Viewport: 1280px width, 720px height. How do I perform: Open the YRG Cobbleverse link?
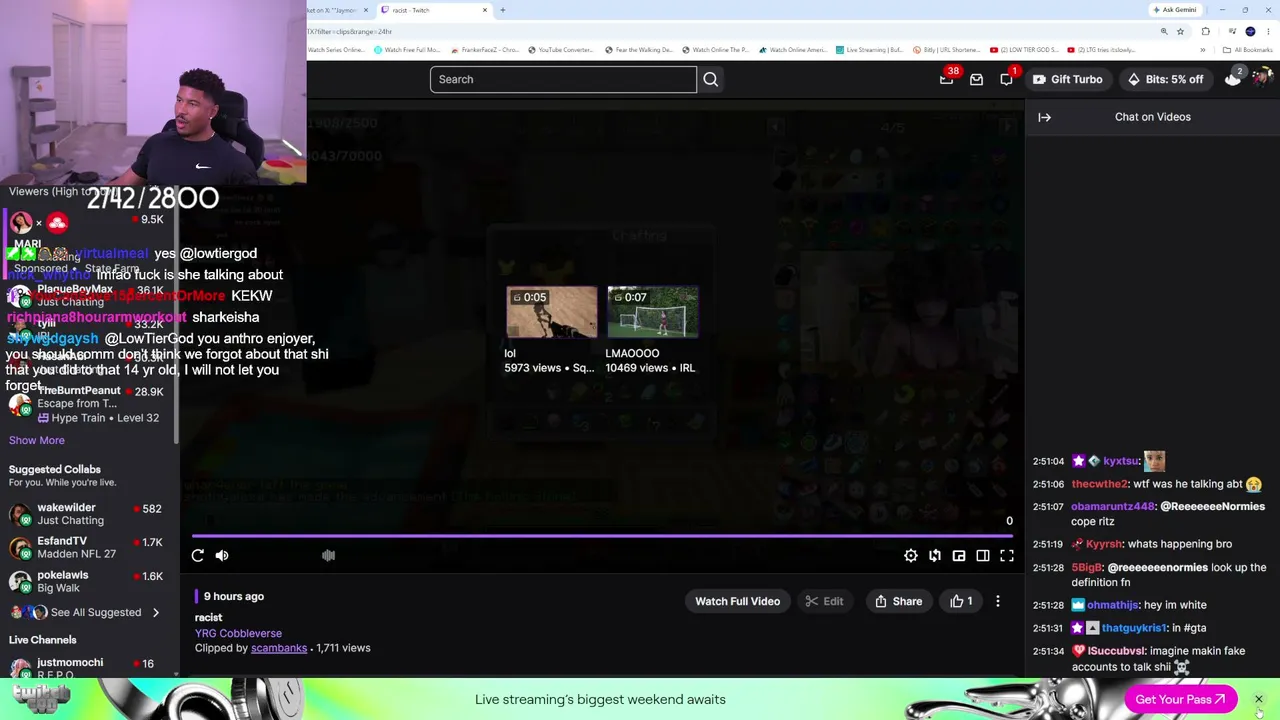click(238, 633)
